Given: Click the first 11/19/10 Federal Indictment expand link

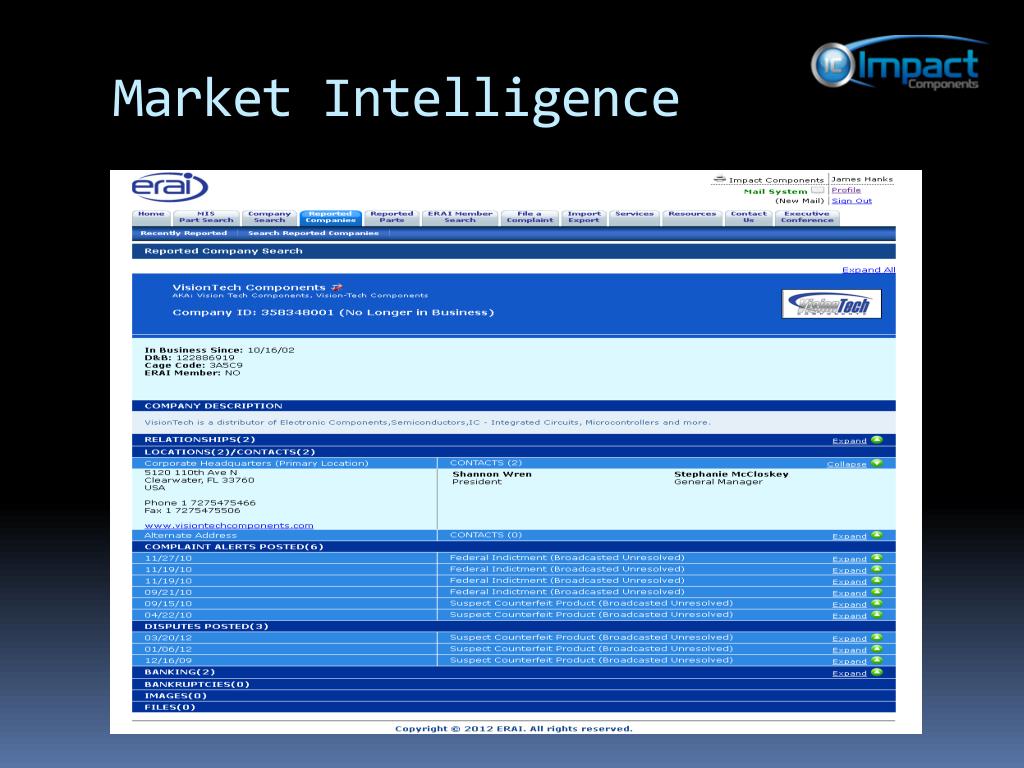Looking at the screenshot, I should (849, 570).
